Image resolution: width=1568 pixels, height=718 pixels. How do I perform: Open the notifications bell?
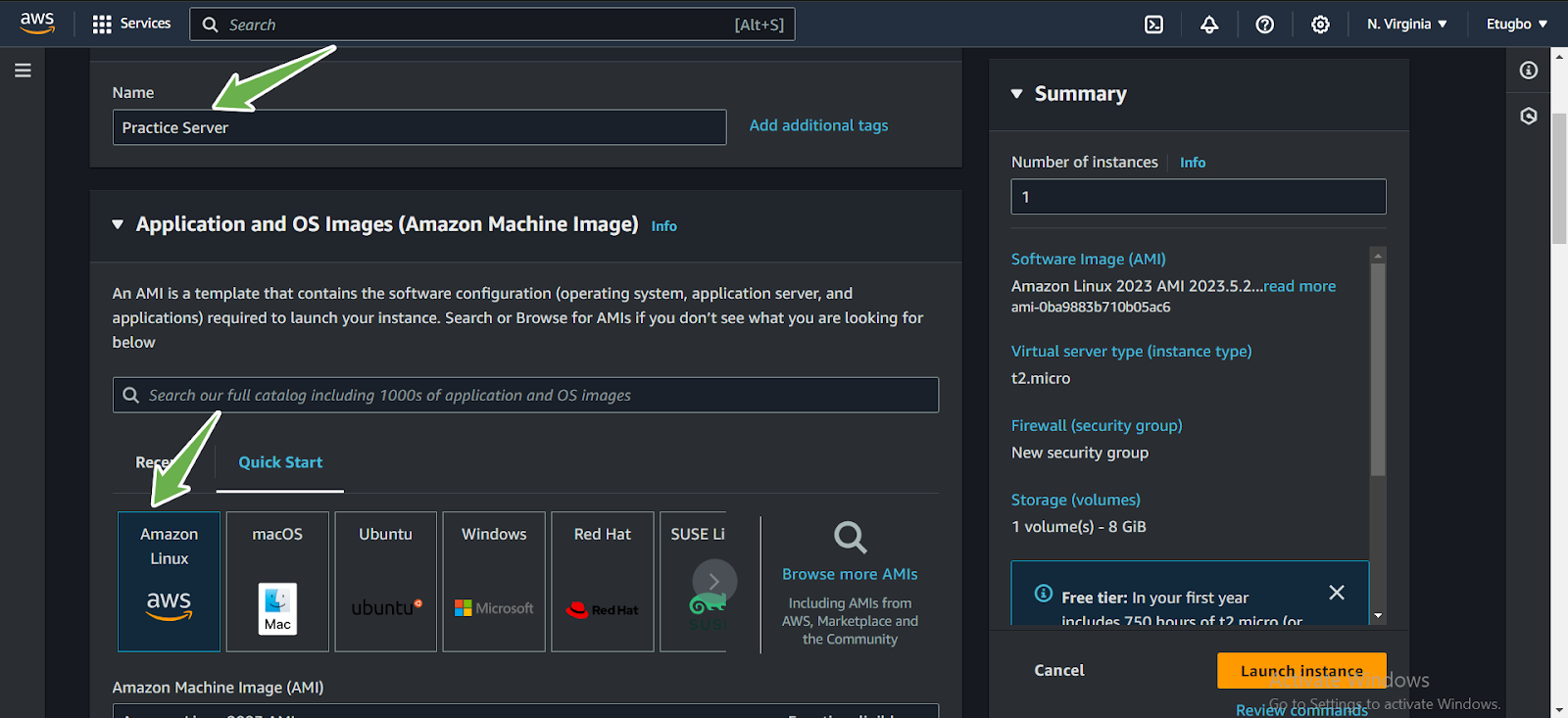(x=1209, y=24)
